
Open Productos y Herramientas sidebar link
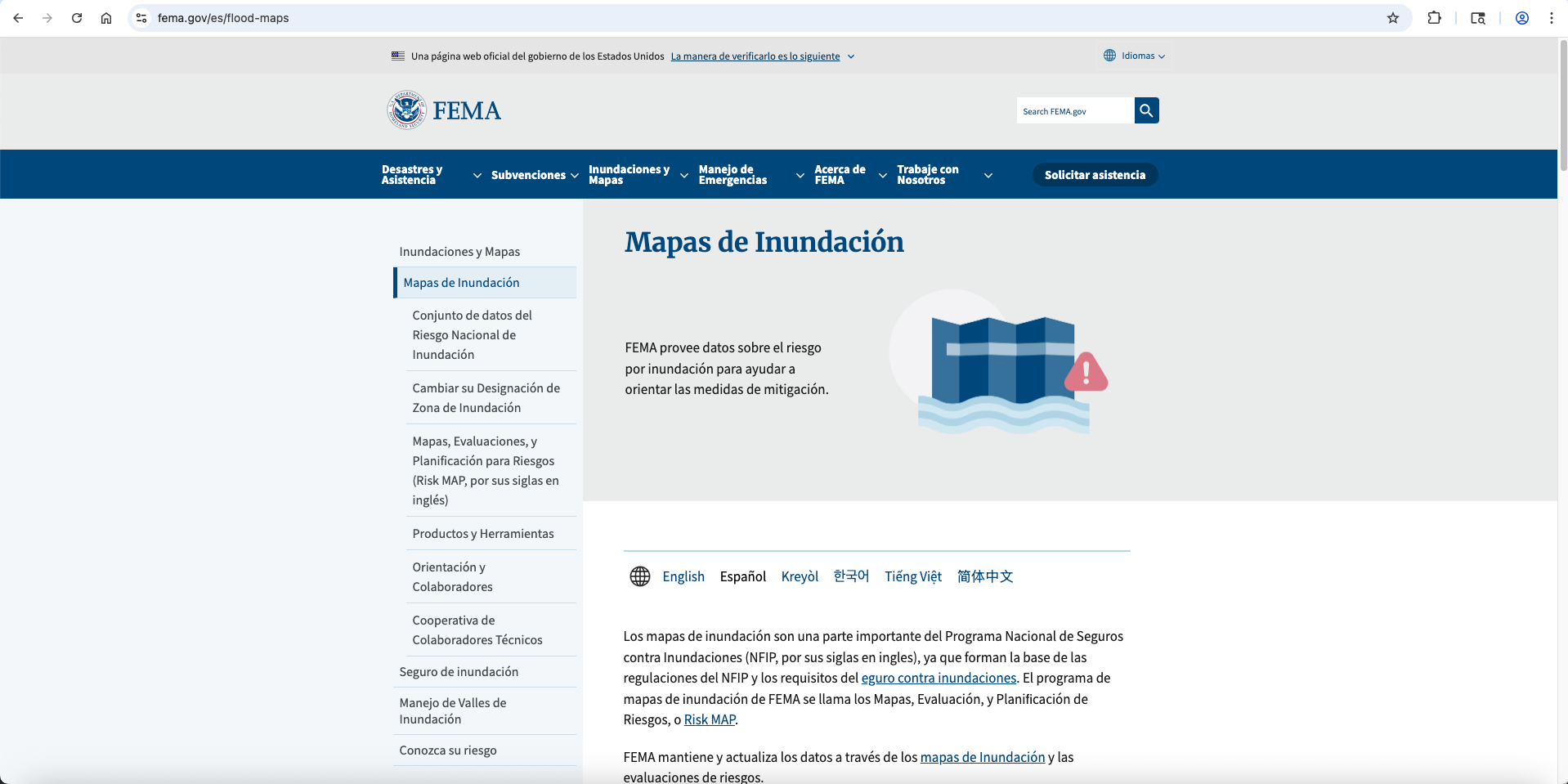(491, 534)
